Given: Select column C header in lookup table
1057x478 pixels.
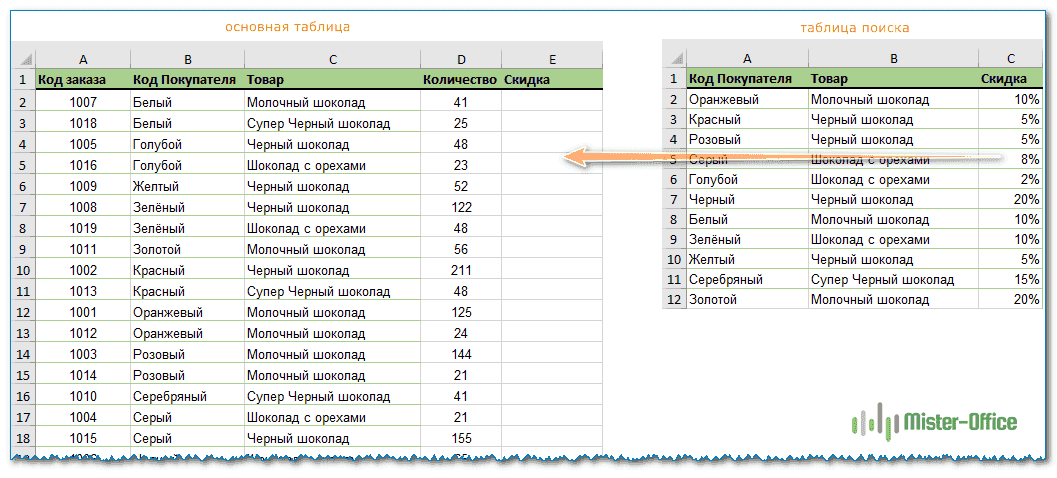Looking at the screenshot, I should pos(1011,58).
